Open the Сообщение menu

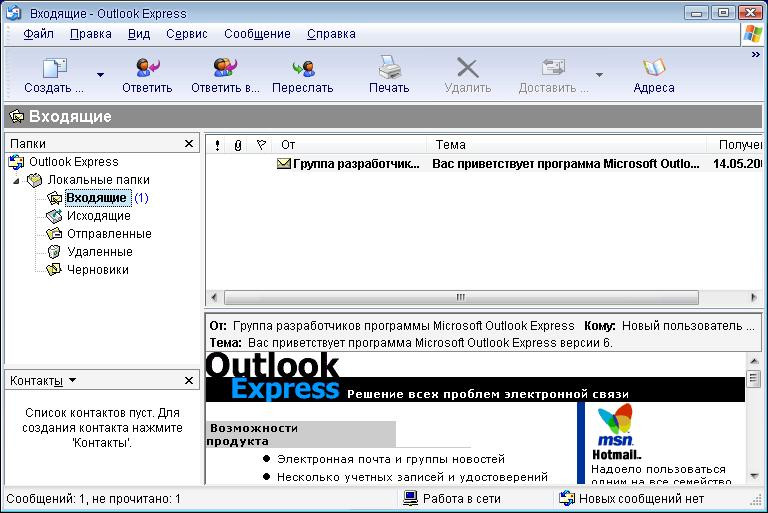257,33
